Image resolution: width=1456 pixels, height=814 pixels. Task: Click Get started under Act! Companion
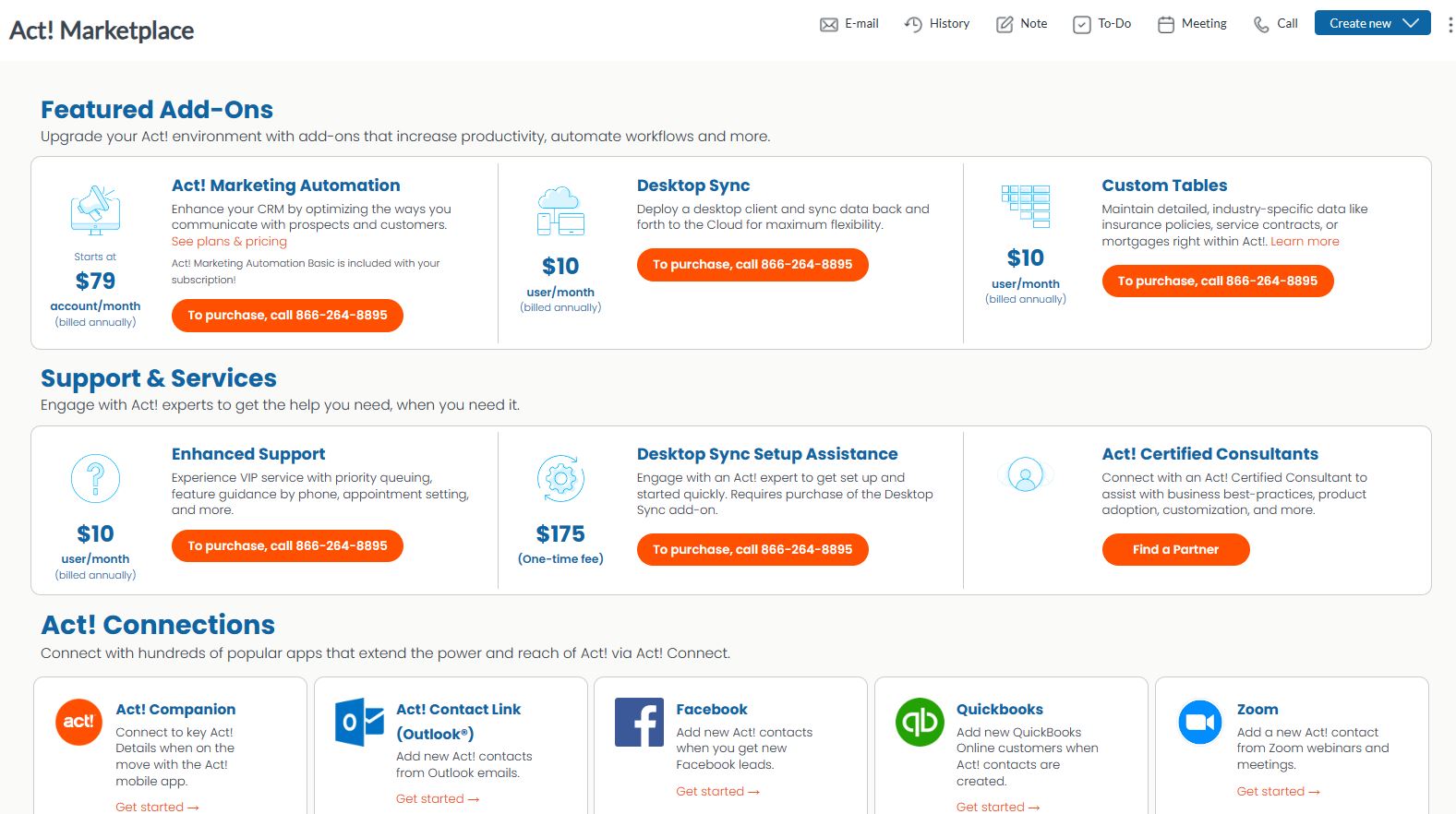pos(157,807)
